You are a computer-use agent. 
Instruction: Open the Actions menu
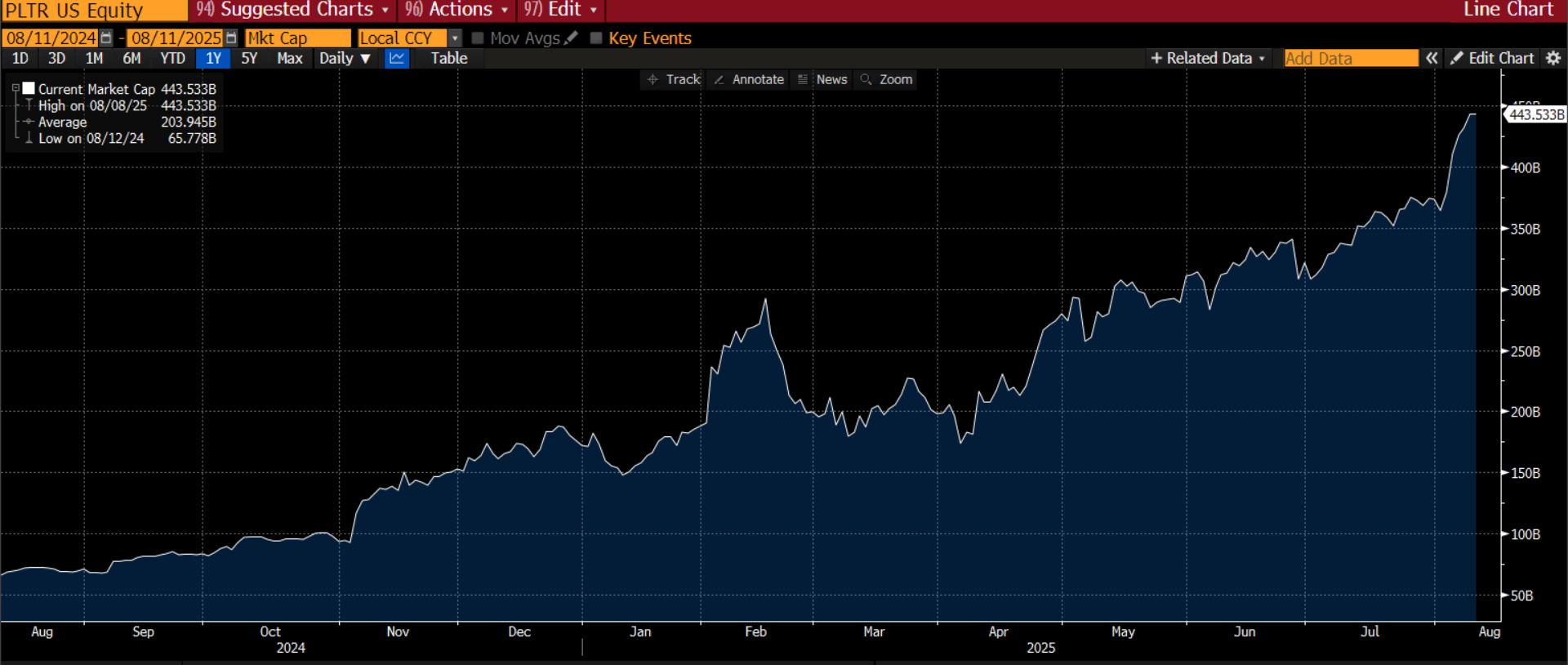[x=457, y=10]
